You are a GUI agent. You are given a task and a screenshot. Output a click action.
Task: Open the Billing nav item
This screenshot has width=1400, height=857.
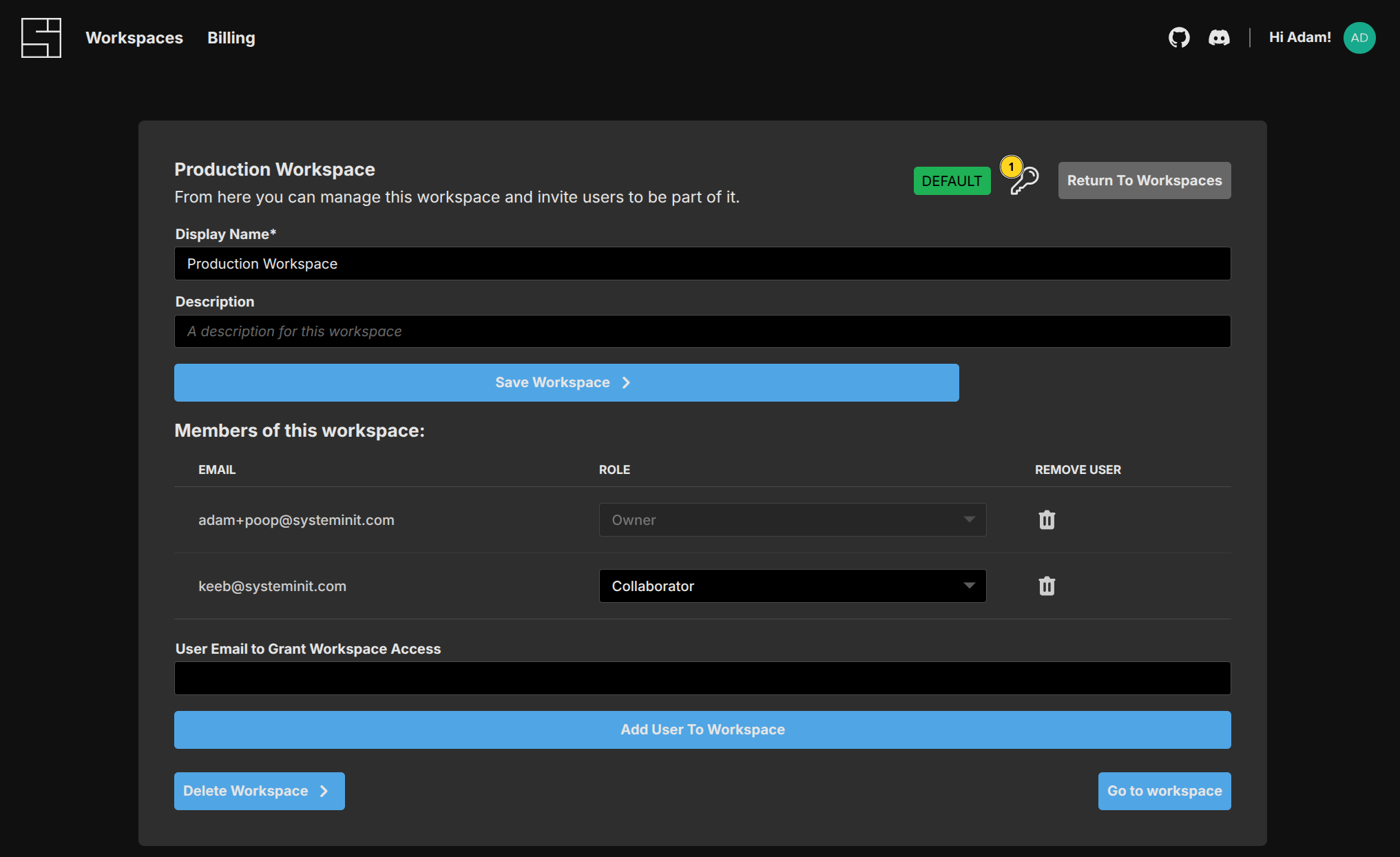point(231,38)
